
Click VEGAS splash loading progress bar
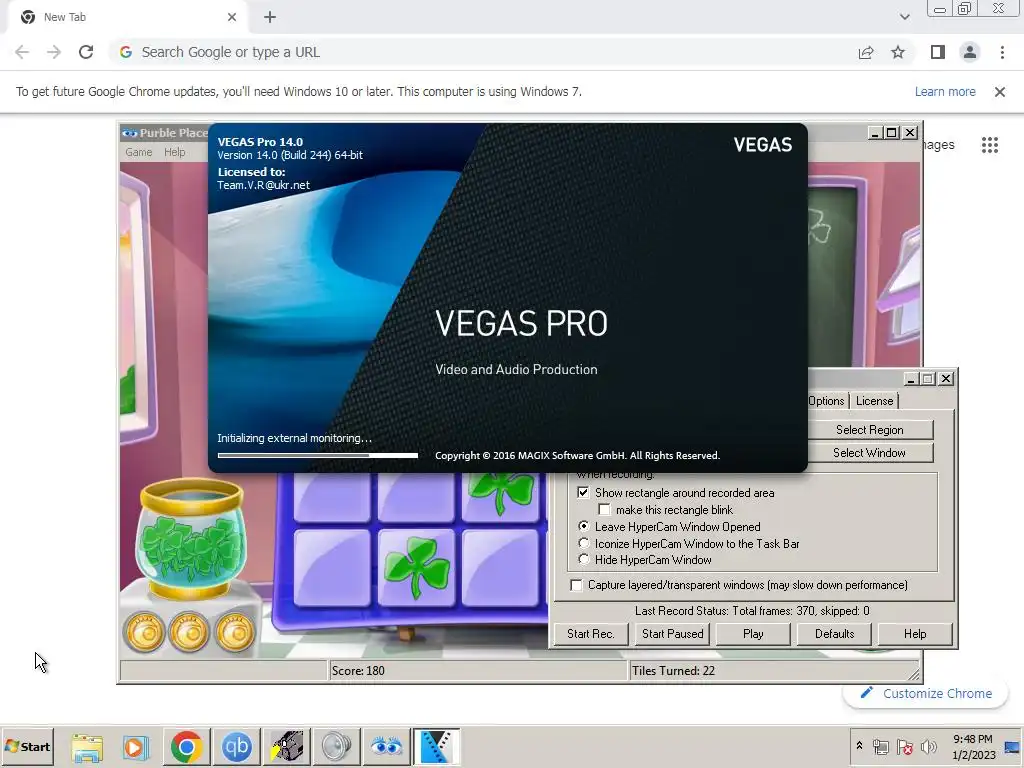tap(317, 455)
